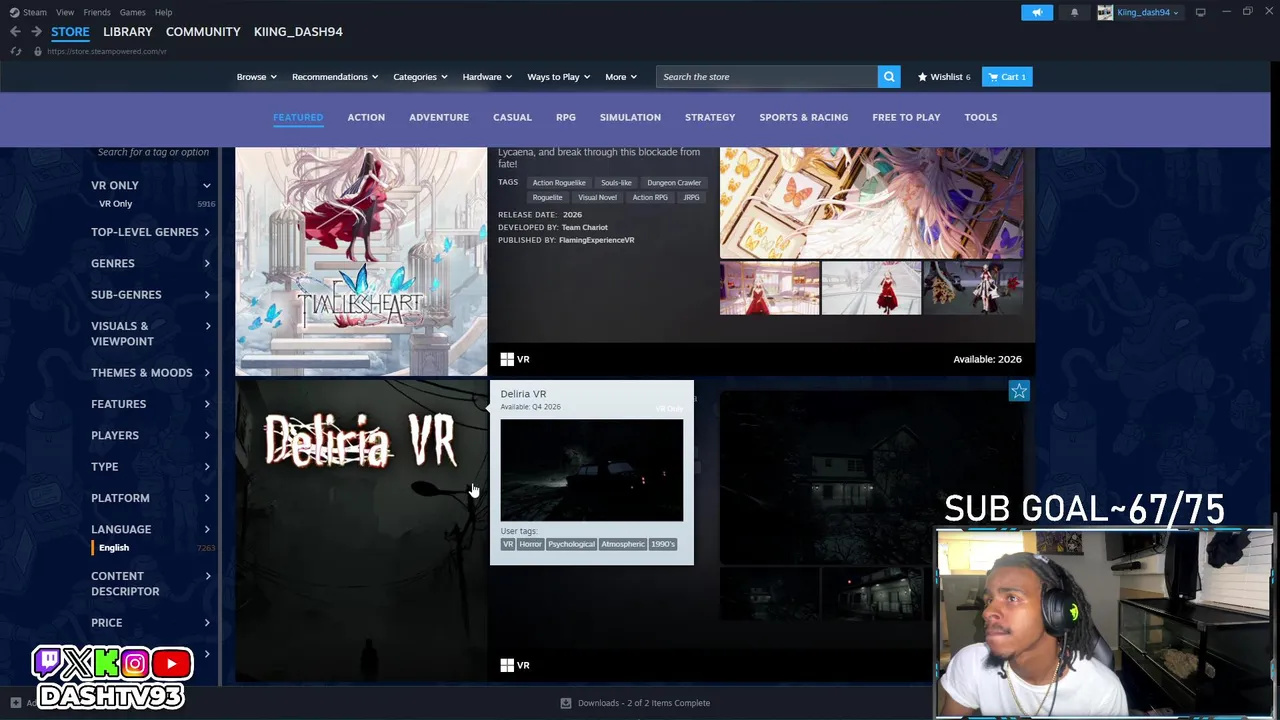Toggle the English language filter

coord(113,548)
